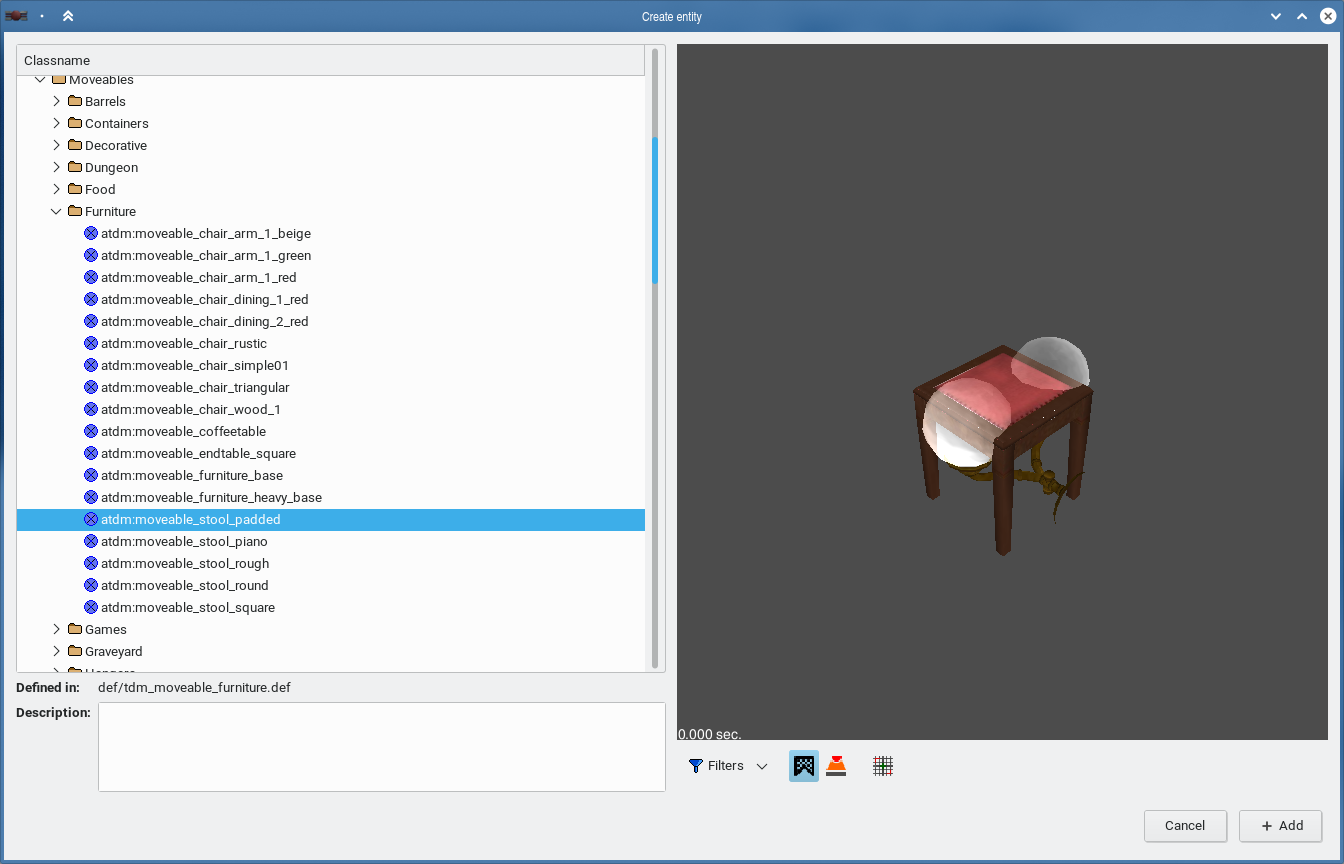Collapse the Furniture folder
1344x864 pixels.
tap(56, 211)
